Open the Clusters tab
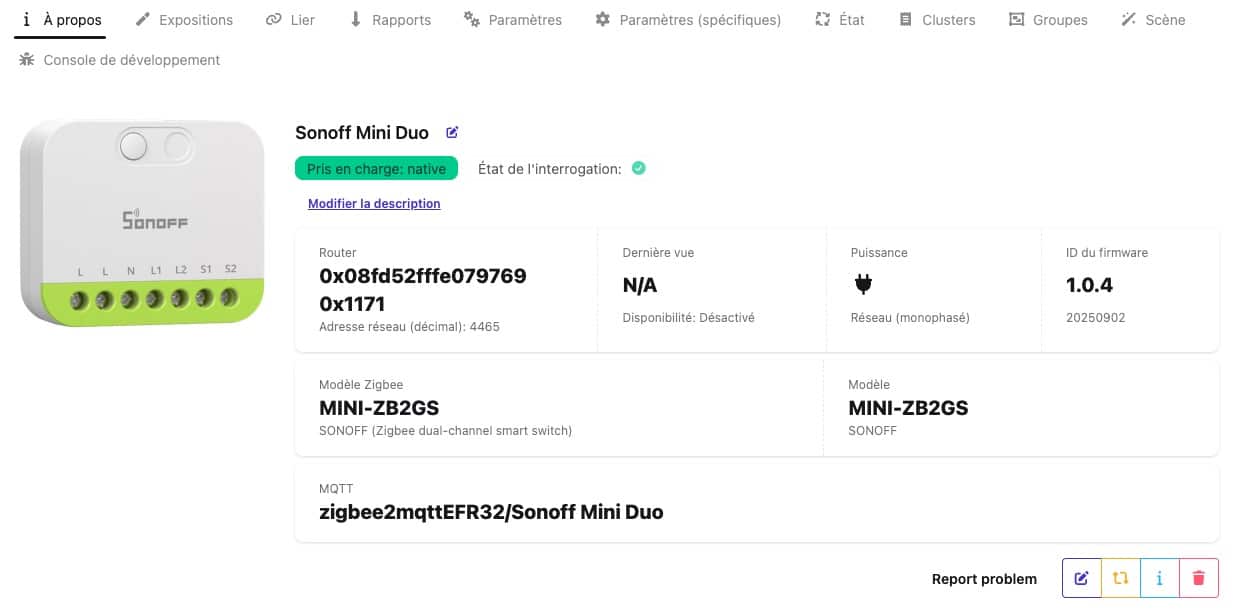Viewport: 1238px width, 612px height. click(x=937, y=20)
